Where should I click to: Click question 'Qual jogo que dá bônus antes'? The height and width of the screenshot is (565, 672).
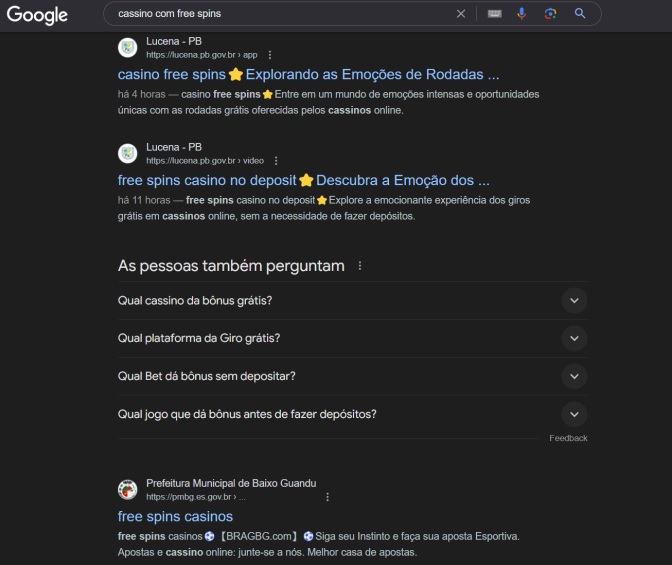(247, 414)
